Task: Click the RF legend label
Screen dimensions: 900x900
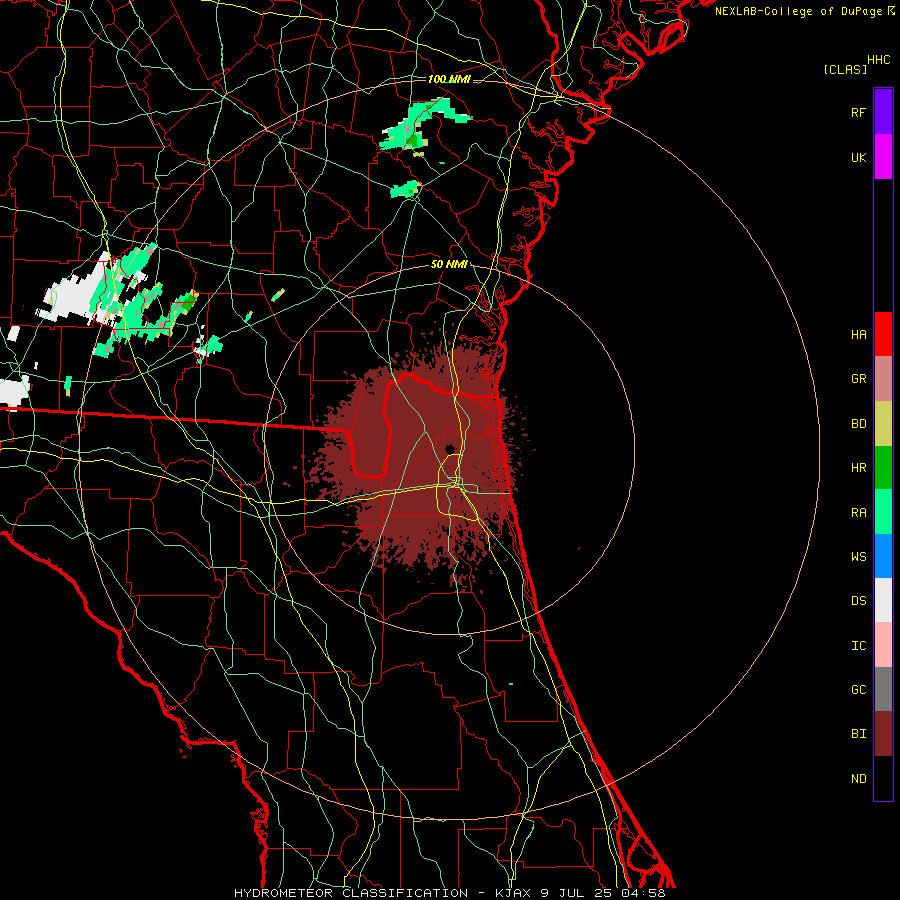Action: pyautogui.click(x=858, y=112)
